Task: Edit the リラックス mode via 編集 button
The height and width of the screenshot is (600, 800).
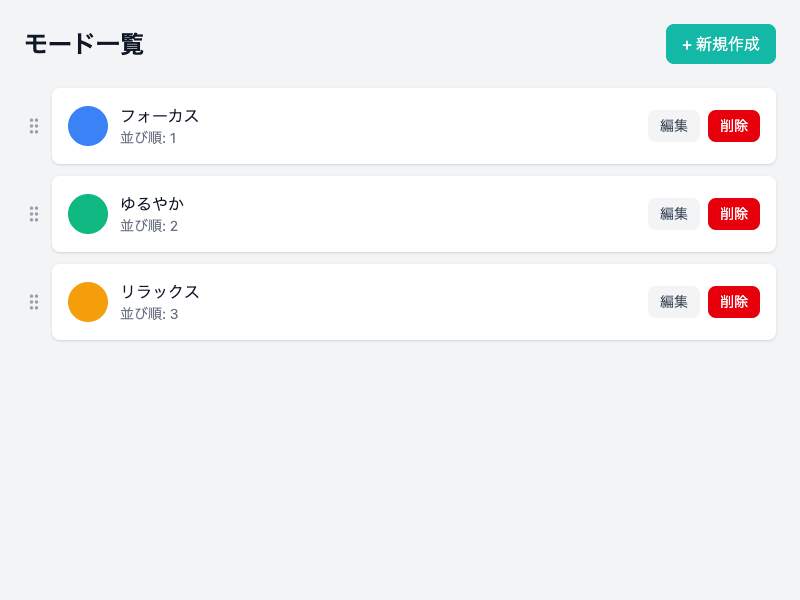Action: coord(674,302)
